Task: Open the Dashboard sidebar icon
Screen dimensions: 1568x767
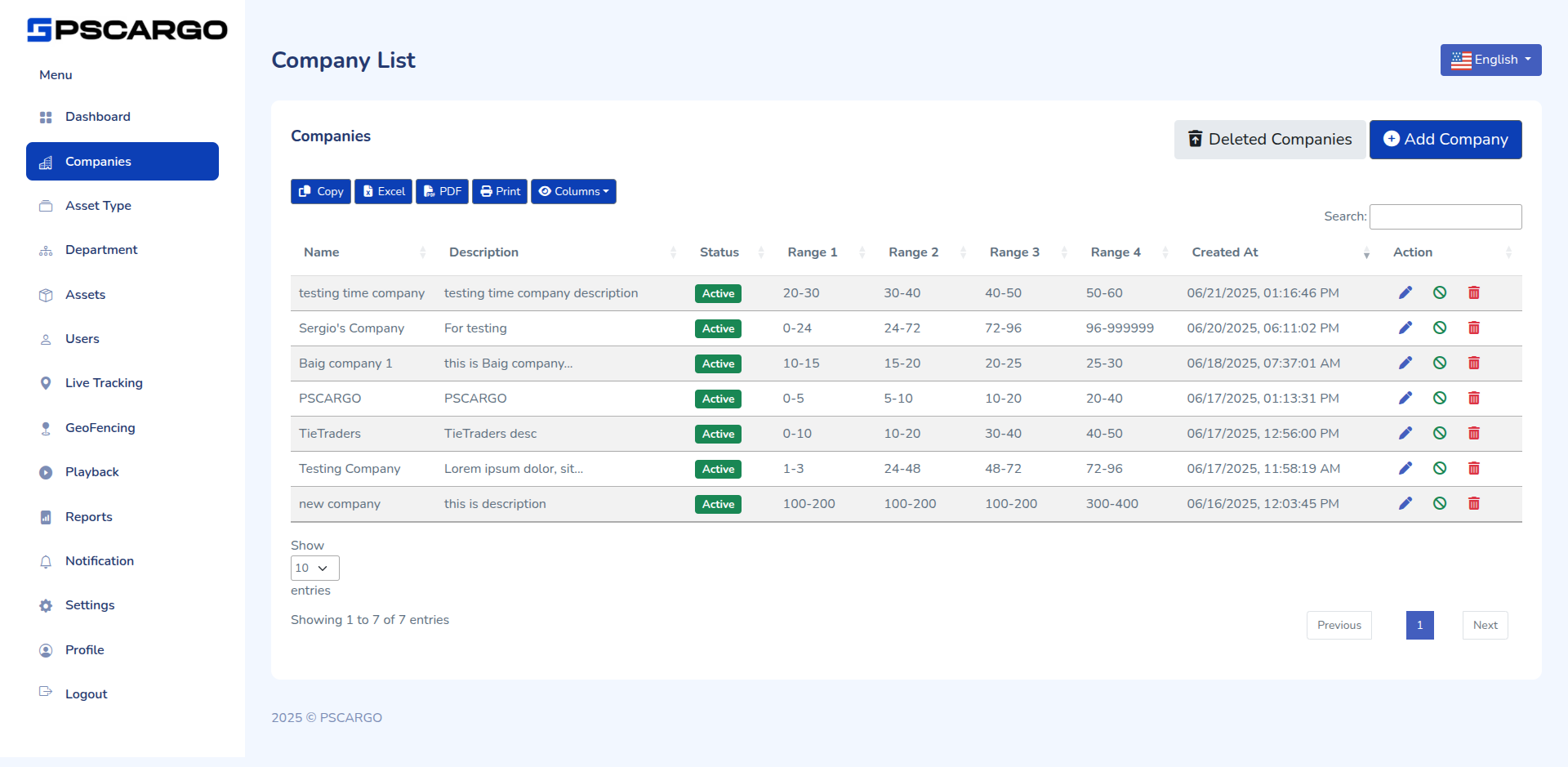Action: click(46, 117)
